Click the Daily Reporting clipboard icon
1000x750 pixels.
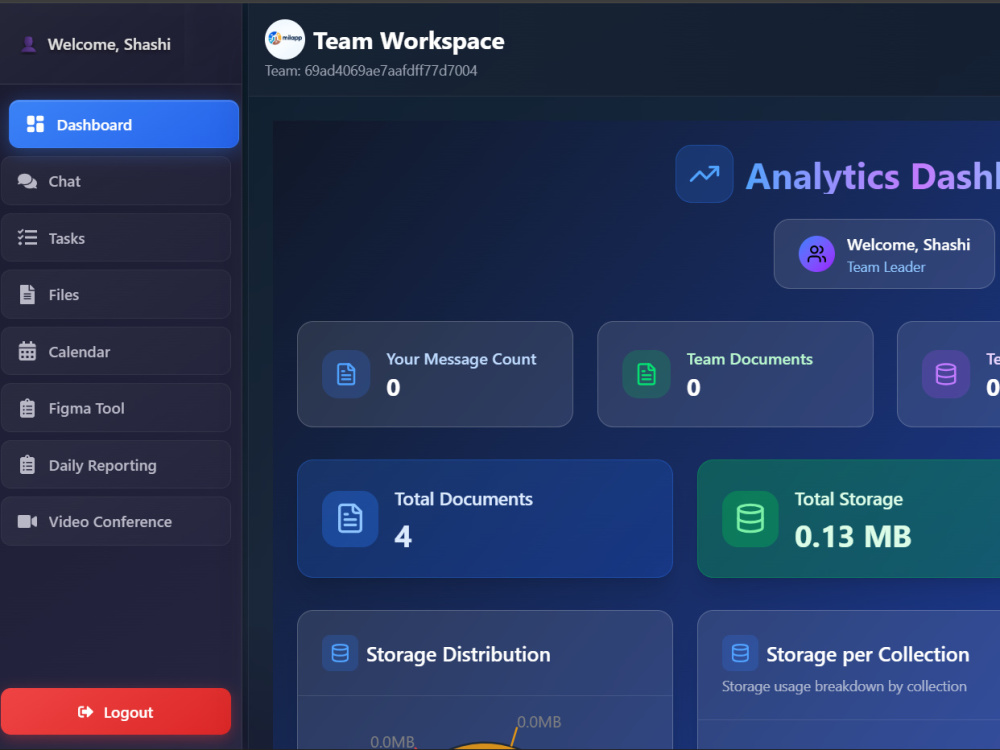click(27, 465)
